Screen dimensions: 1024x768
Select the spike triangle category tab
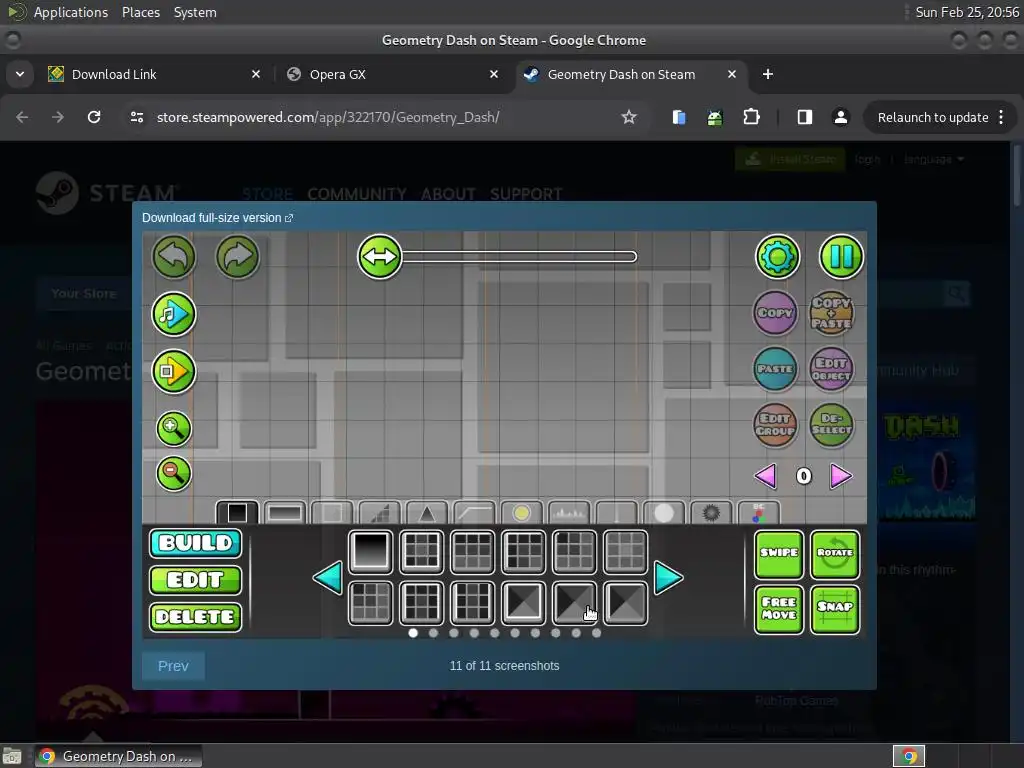tap(426, 513)
